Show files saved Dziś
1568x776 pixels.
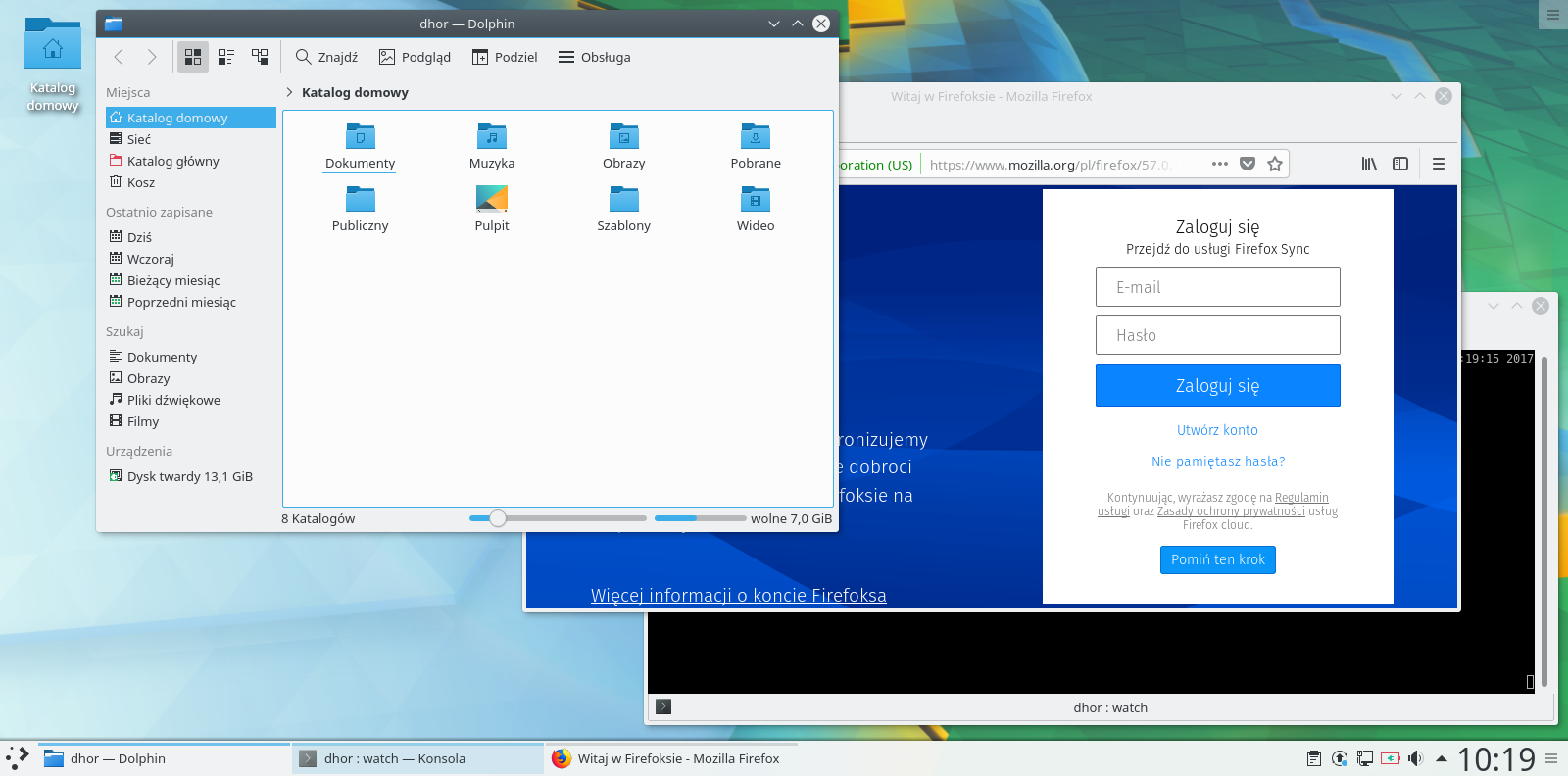coord(191,237)
